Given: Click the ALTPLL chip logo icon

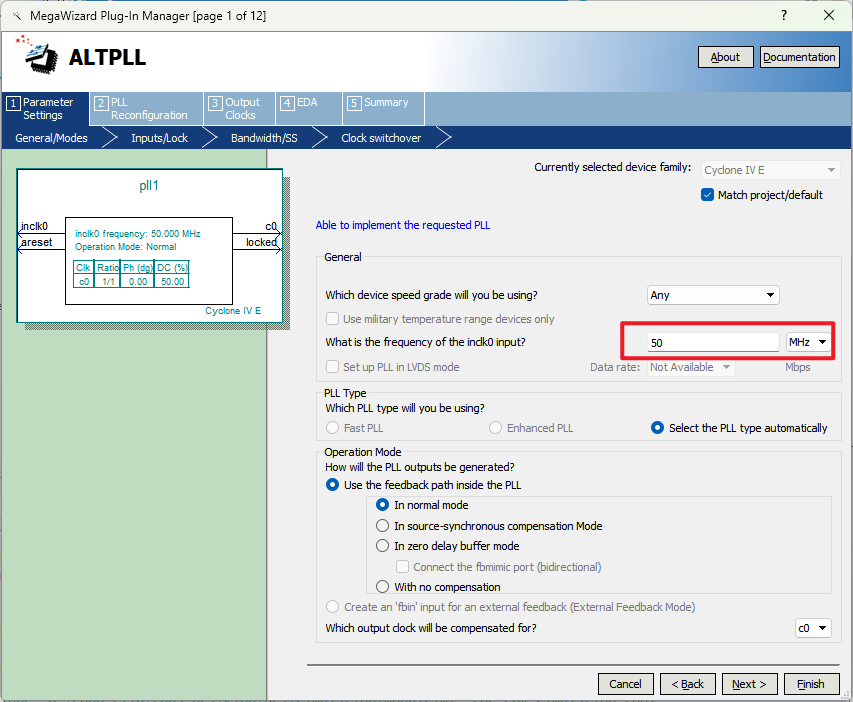Looking at the screenshot, I should [x=37, y=54].
